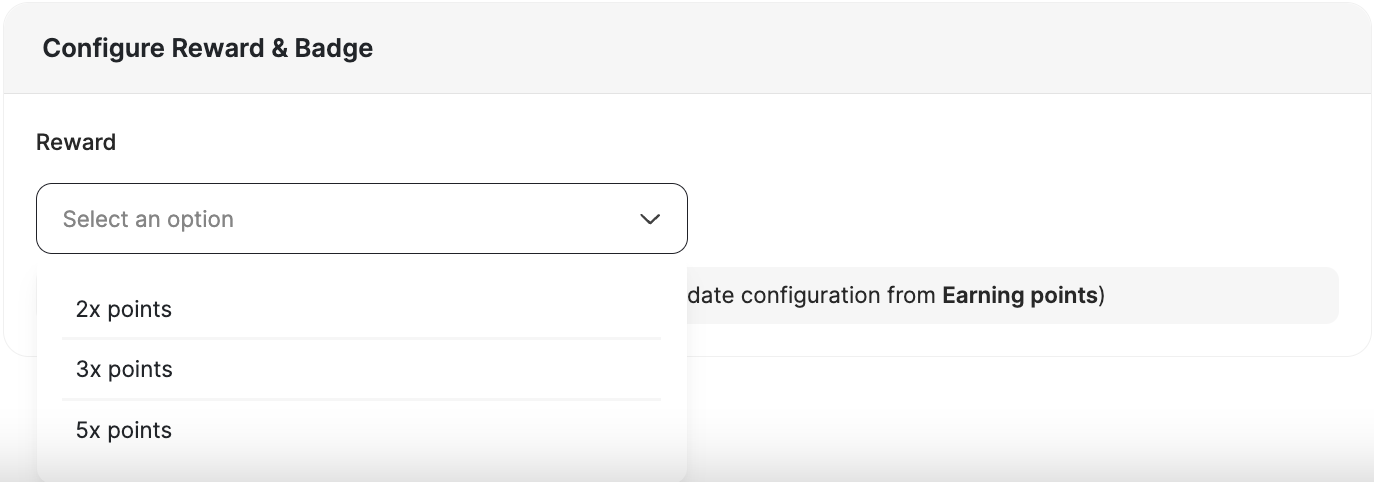Viewport: 1374px width, 482px height.
Task: Click the 'Reward' field label
Action: tap(76, 143)
